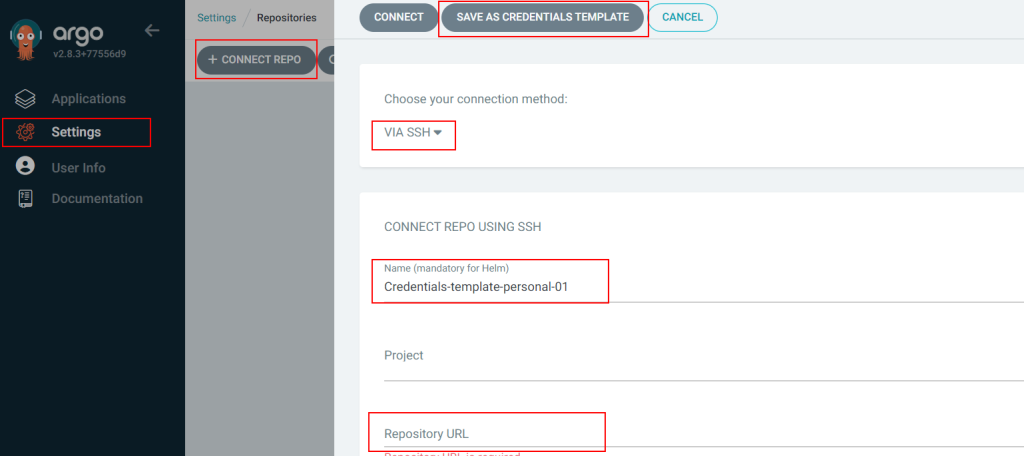The image size is (1024, 456).
Task: Click the Settings breadcrumb link
Action: pyautogui.click(x=217, y=18)
